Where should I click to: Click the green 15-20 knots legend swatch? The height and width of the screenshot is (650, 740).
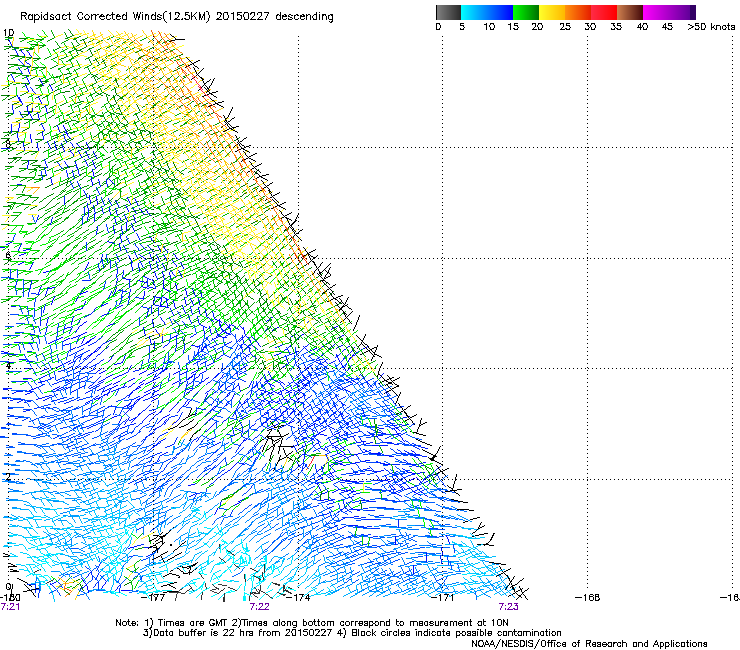coord(526,12)
